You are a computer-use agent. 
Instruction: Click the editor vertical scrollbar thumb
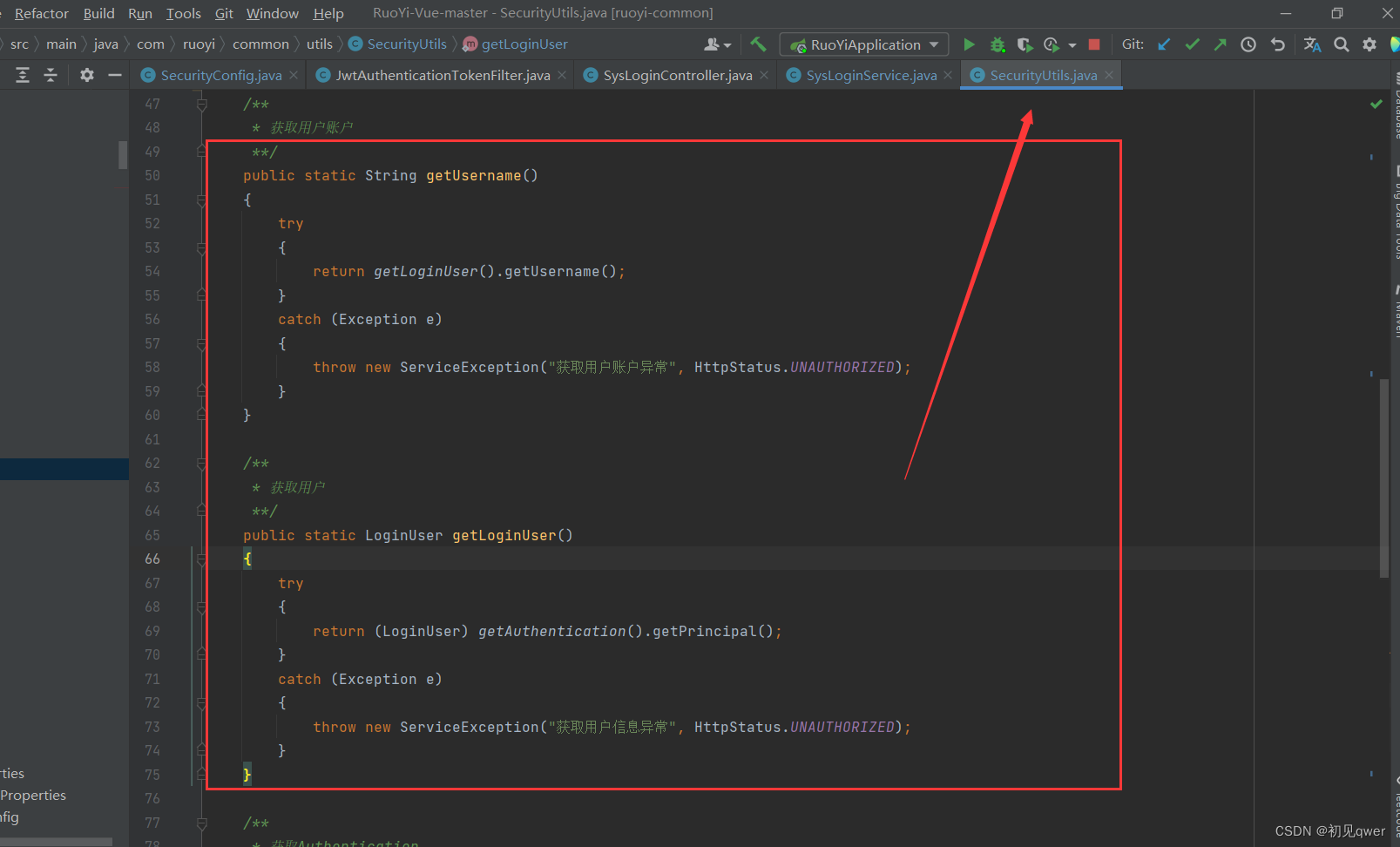pos(1384,478)
